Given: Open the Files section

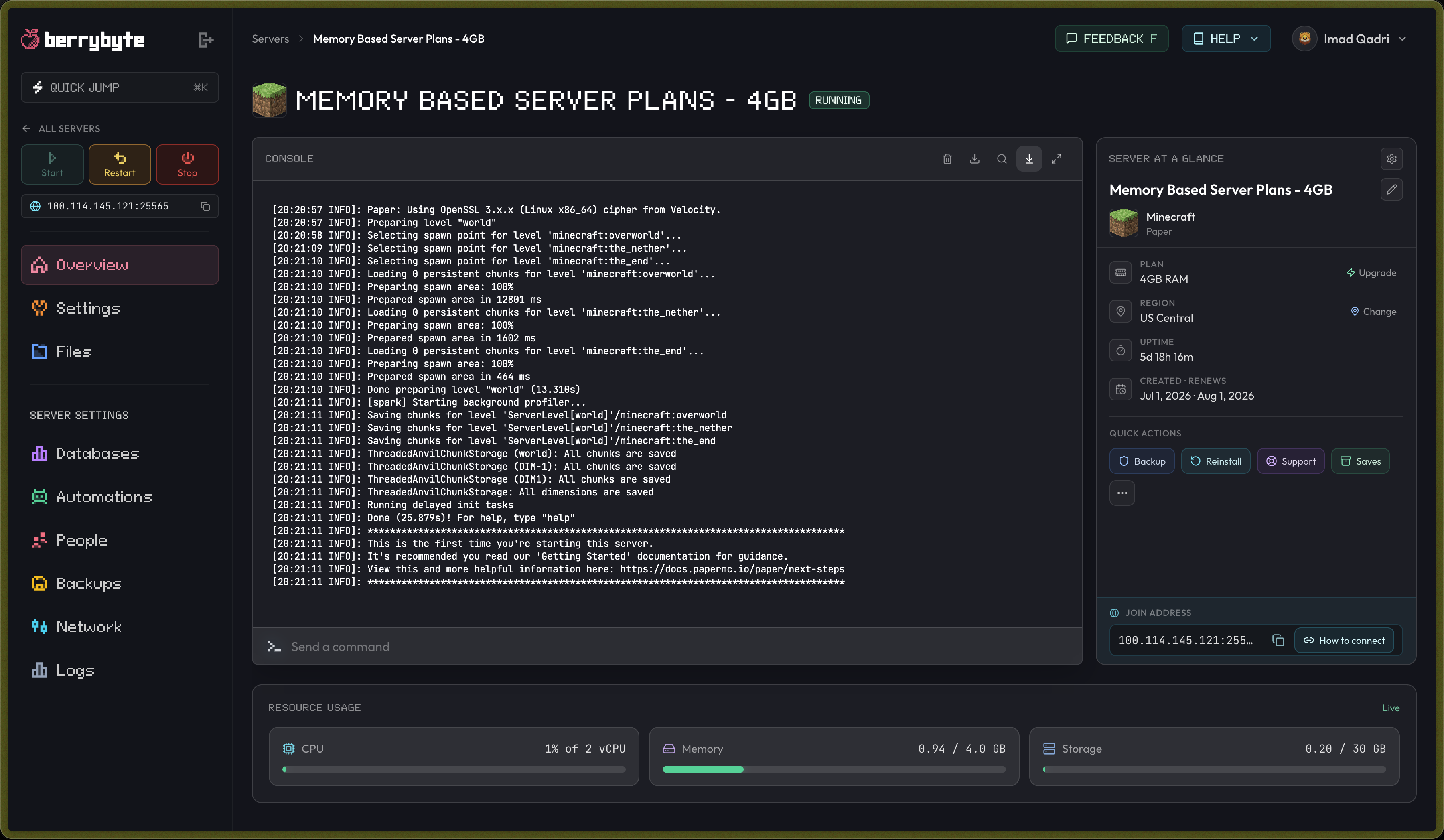Looking at the screenshot, I should [120, 351].
